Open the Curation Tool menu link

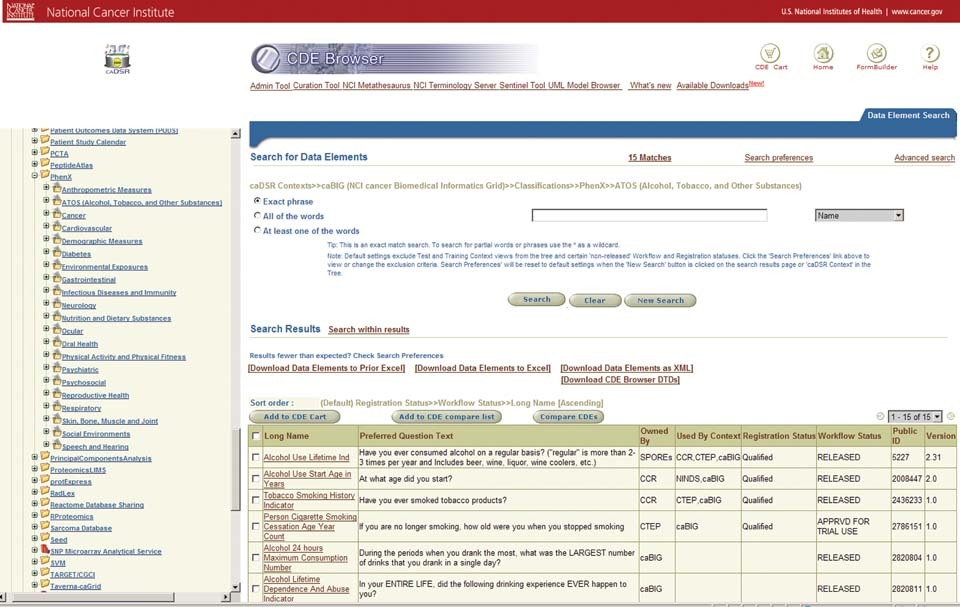316,86
